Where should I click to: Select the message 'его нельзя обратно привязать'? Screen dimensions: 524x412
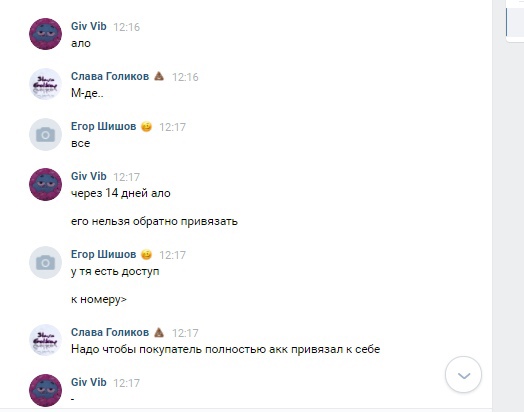[154, 222]
